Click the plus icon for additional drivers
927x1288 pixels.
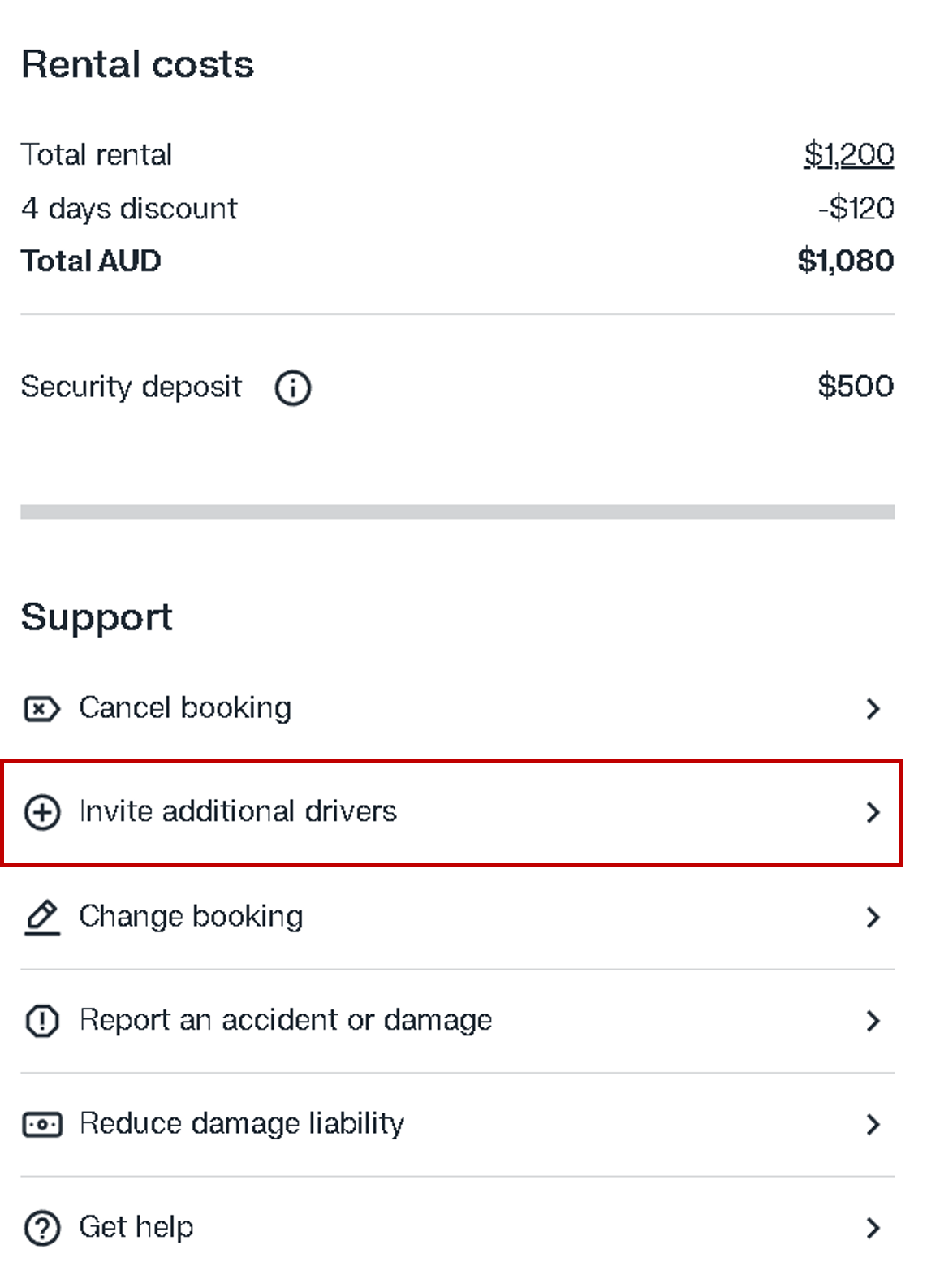pyautogui.click(x=41, y=812)
